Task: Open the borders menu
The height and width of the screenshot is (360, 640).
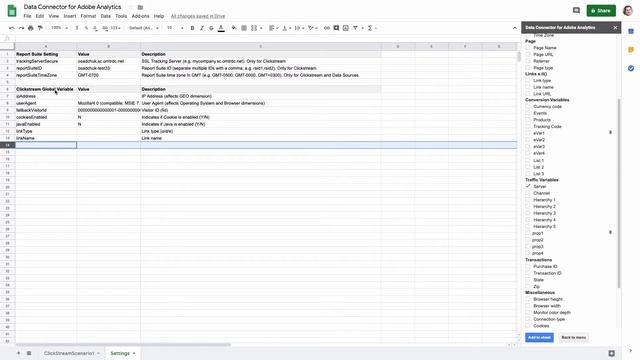Action: point(244,28)
